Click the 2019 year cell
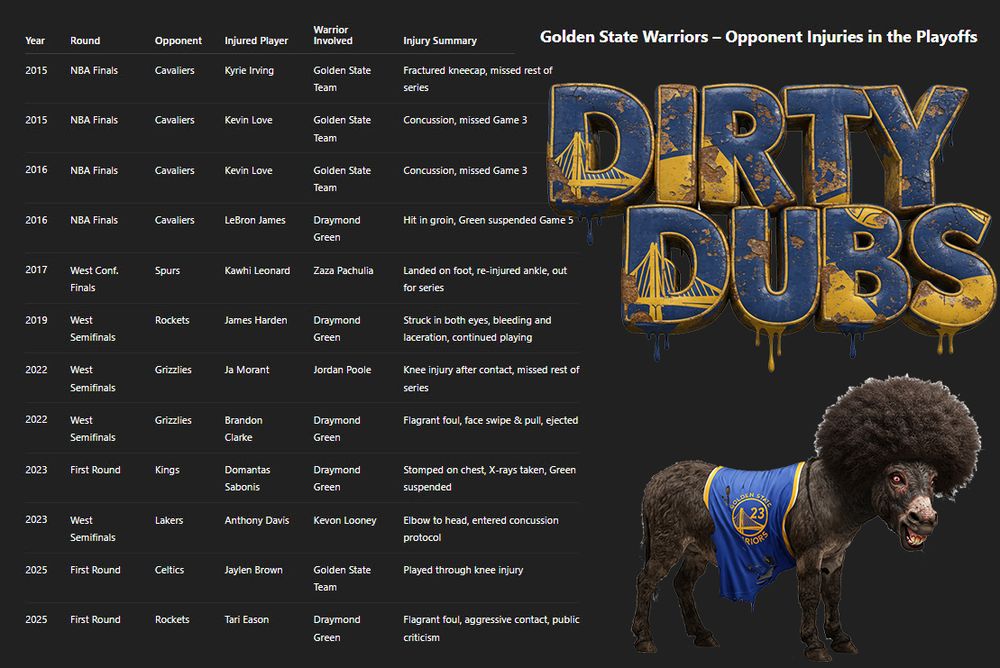 (36, 320)
